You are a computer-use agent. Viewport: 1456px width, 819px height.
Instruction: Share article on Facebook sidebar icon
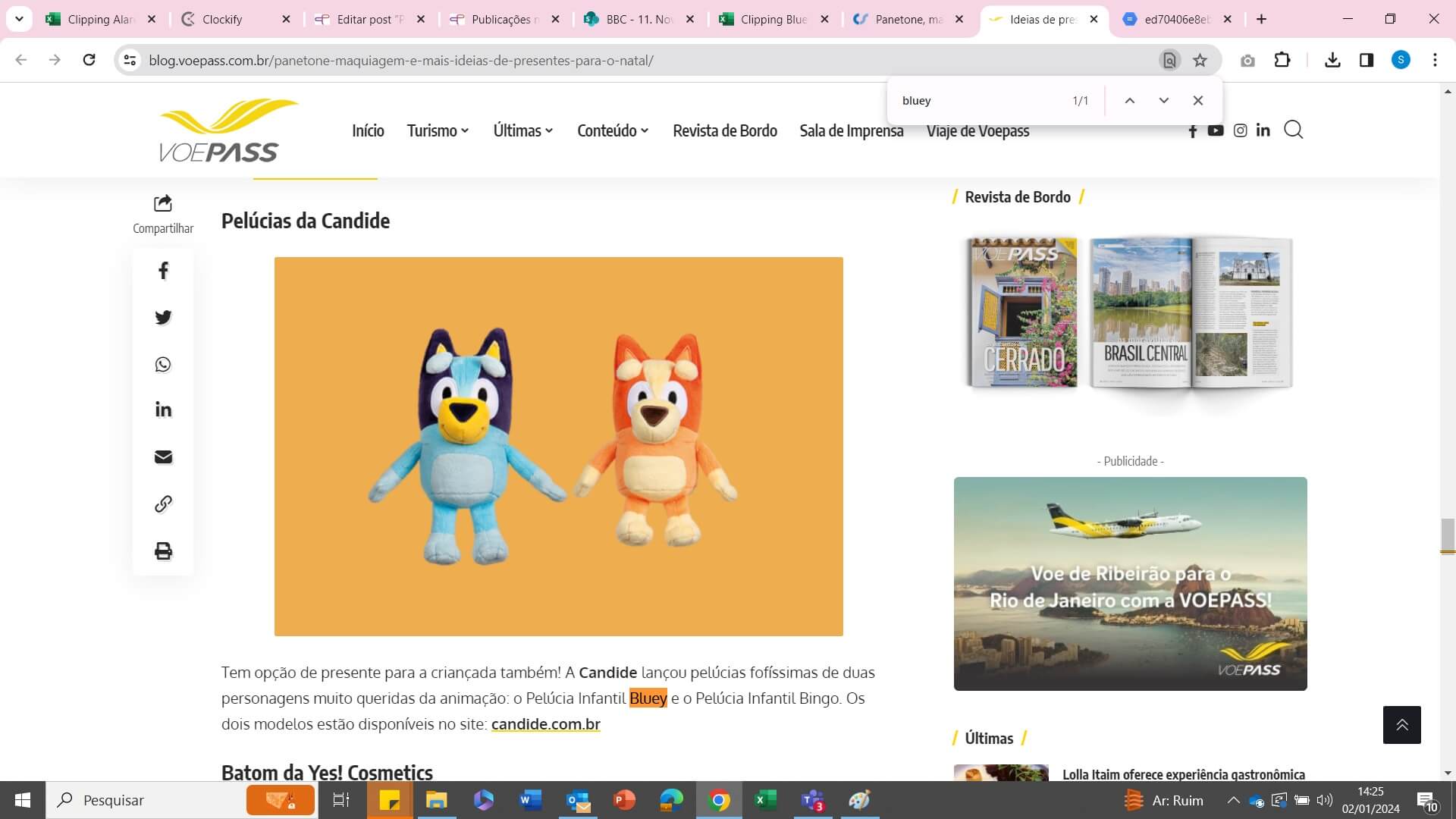(x=163, y=271)
